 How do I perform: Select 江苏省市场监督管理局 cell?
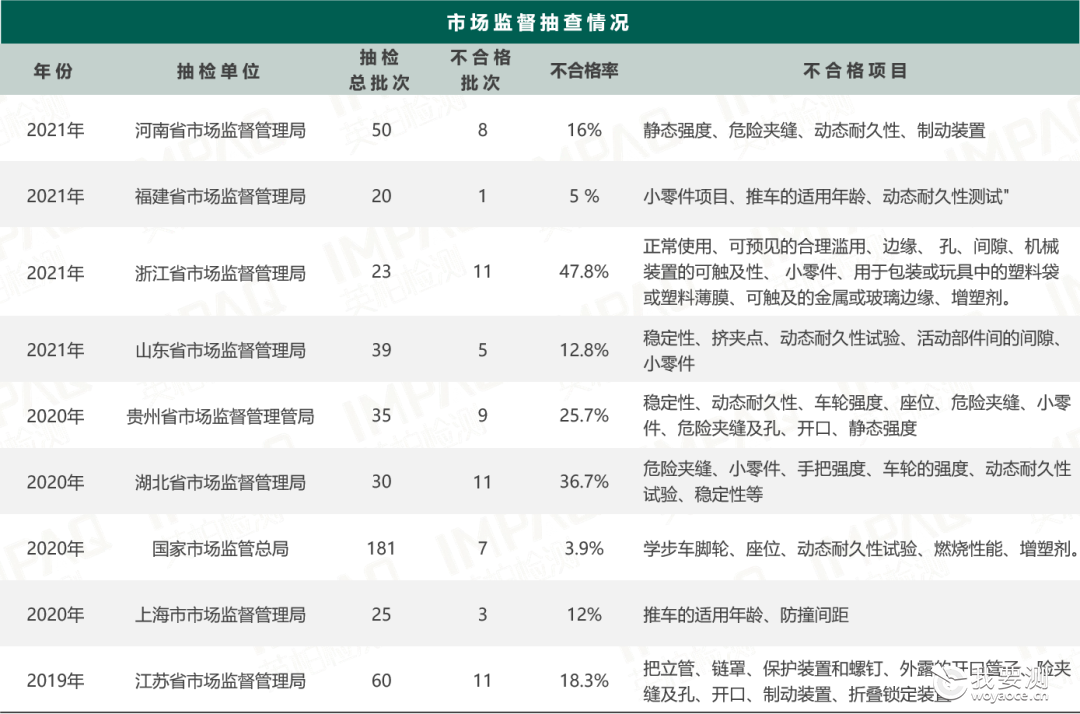(220, 680)
